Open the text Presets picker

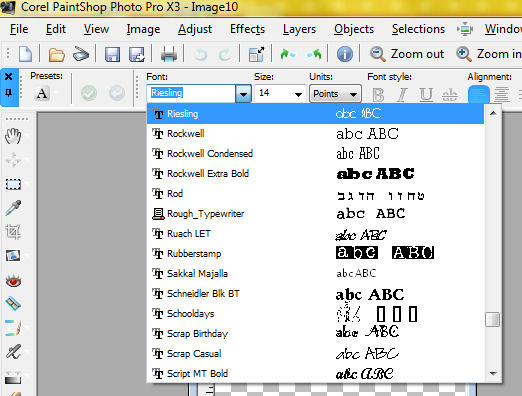(x=42, y=93)
